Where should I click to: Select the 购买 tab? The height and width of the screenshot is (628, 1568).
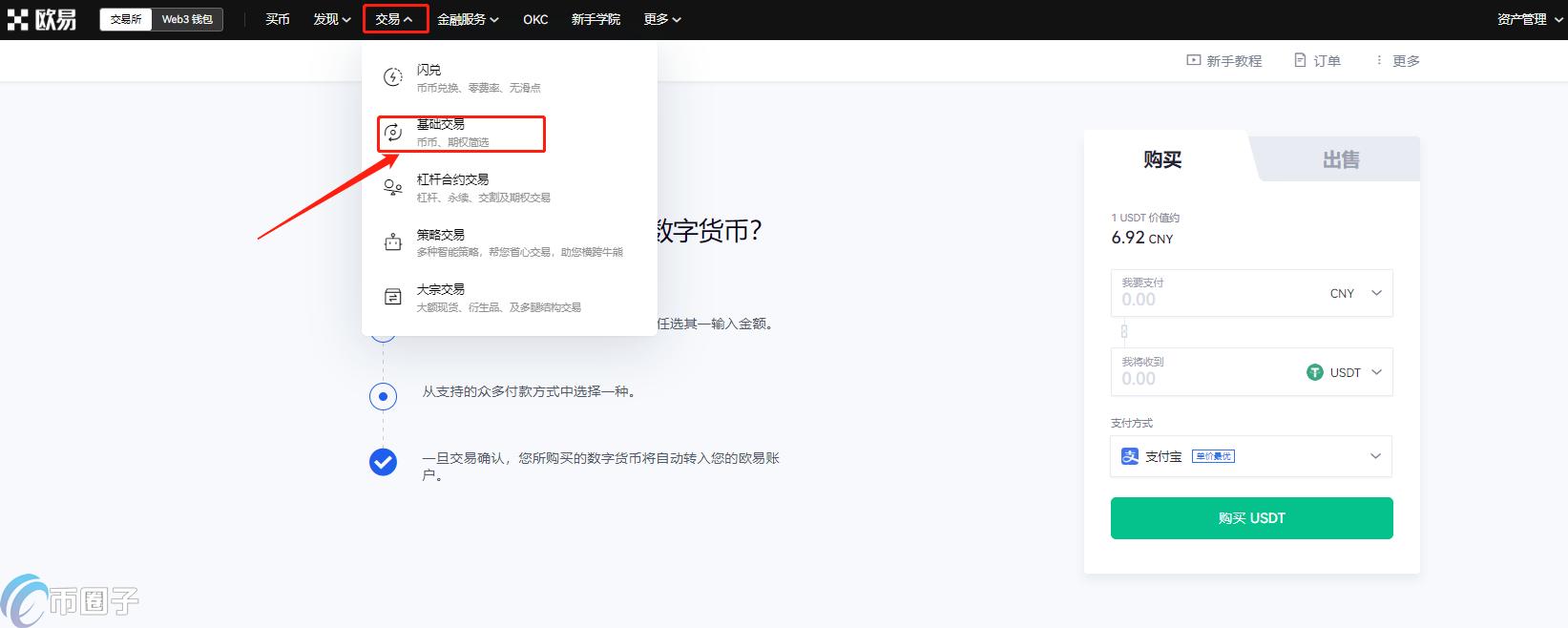point(1162,159)
